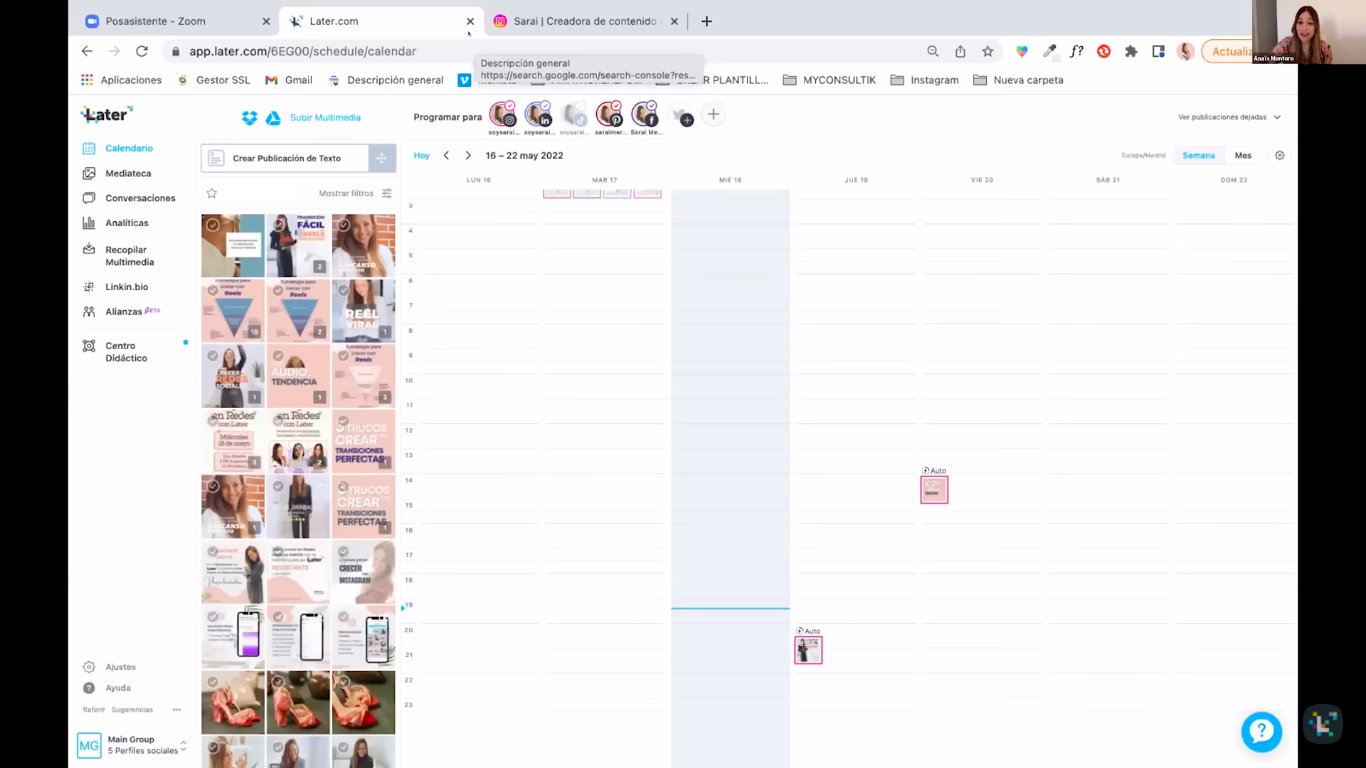Open the share page icon in address bar
The image size is (1366, 768).
tap(960, 51)
